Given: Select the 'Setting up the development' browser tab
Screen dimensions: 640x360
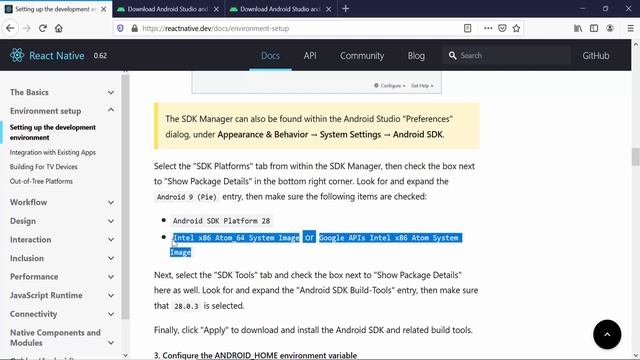Looking at the screenshot, I should 56,9.
